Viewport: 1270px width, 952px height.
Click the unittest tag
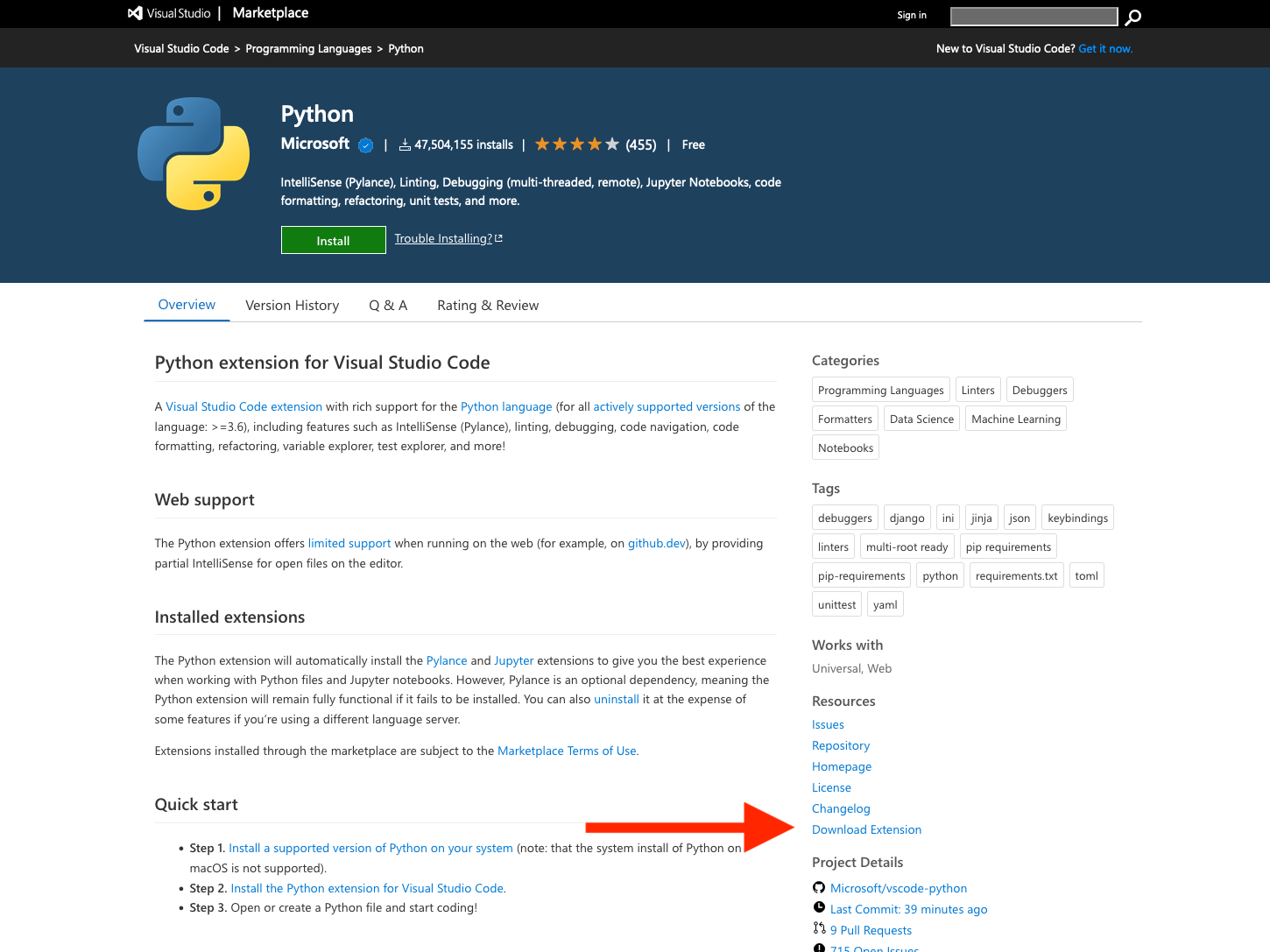836,604
